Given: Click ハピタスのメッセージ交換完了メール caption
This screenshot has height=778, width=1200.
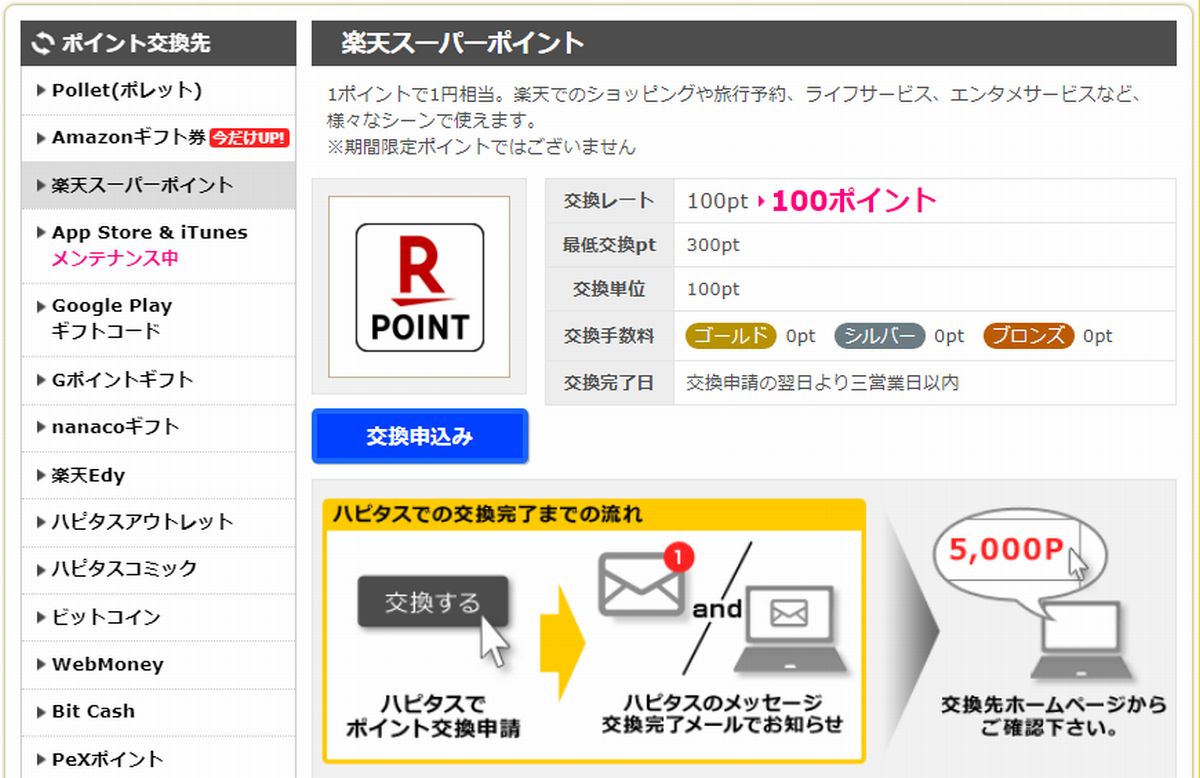Looking at the screenshot, I should click(x=722, y=713).
